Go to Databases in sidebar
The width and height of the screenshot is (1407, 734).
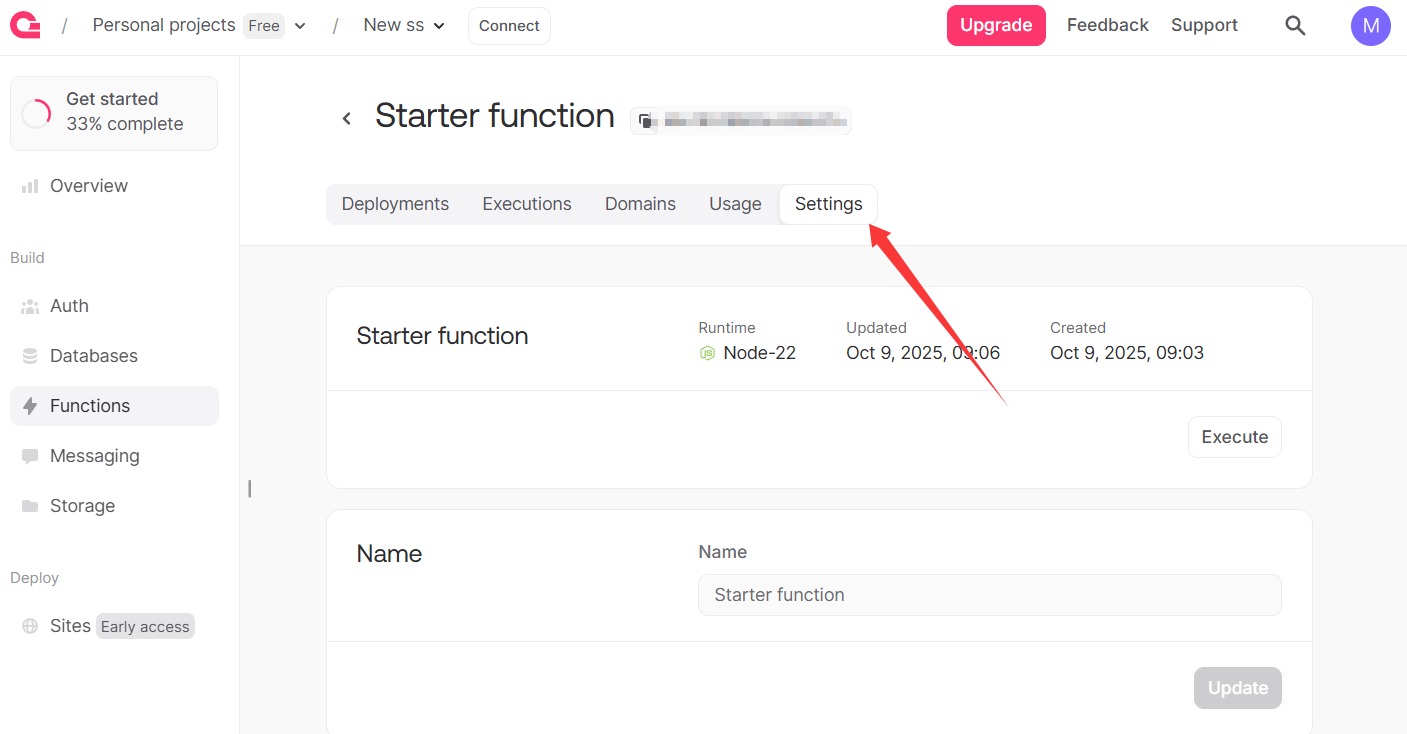point(93,356)
